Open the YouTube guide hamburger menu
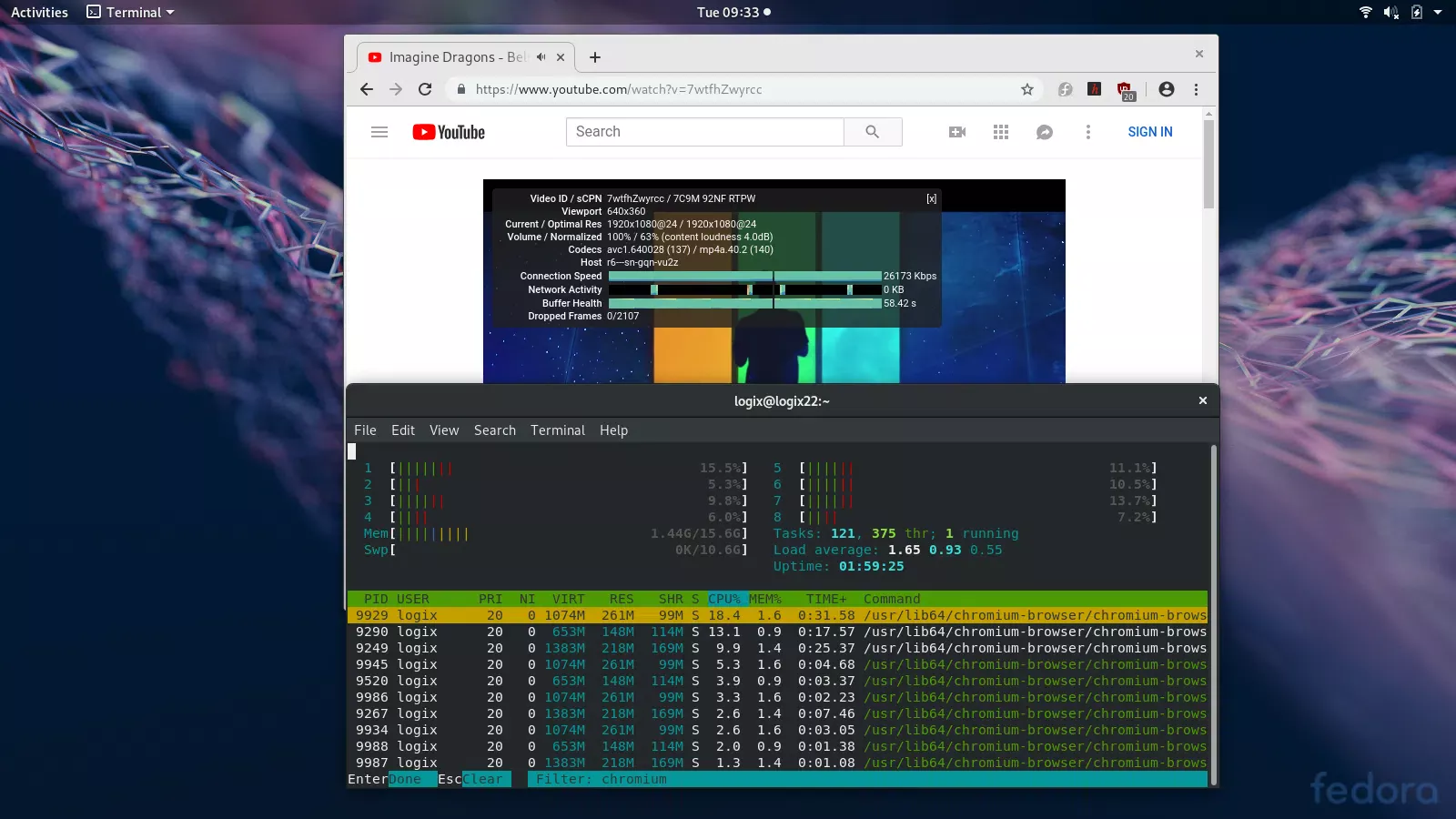Screen dimensions: 1456x819 coord(379,131)
